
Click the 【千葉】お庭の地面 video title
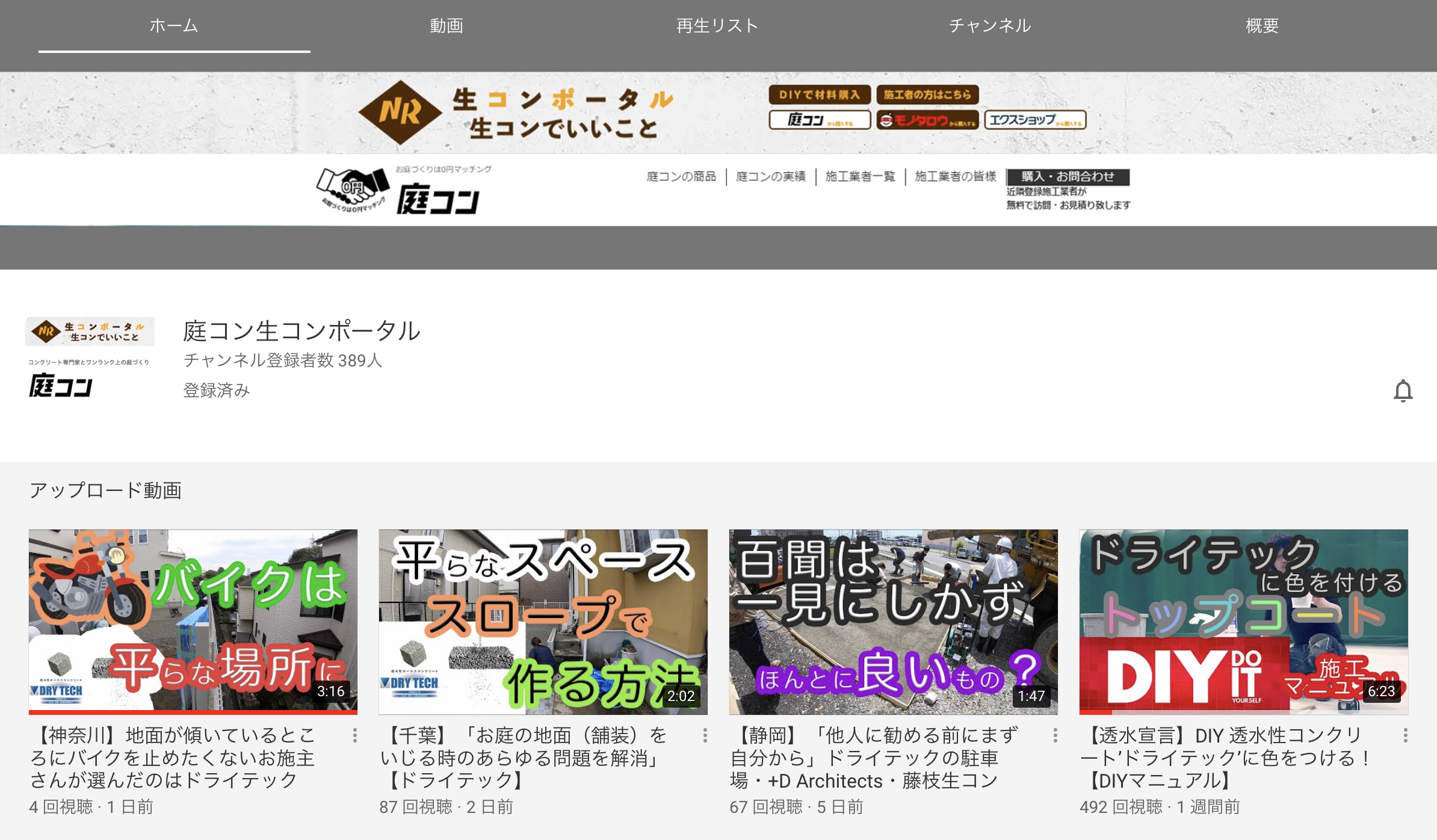pyautogui.click(x=524, y=758)
